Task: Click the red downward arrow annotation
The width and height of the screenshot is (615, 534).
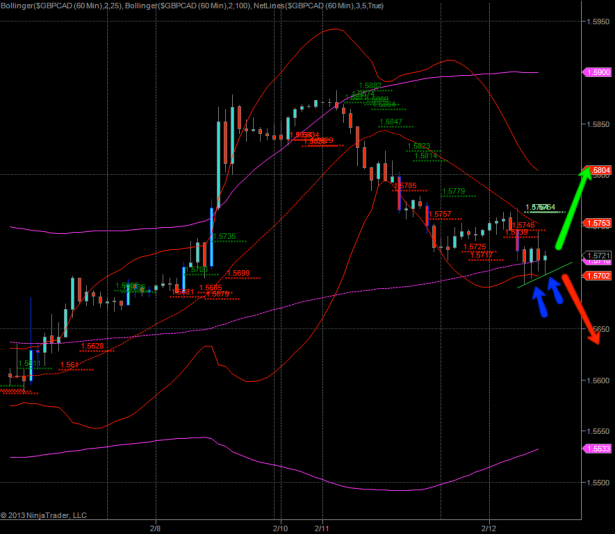Action: (x=582, y=308)
